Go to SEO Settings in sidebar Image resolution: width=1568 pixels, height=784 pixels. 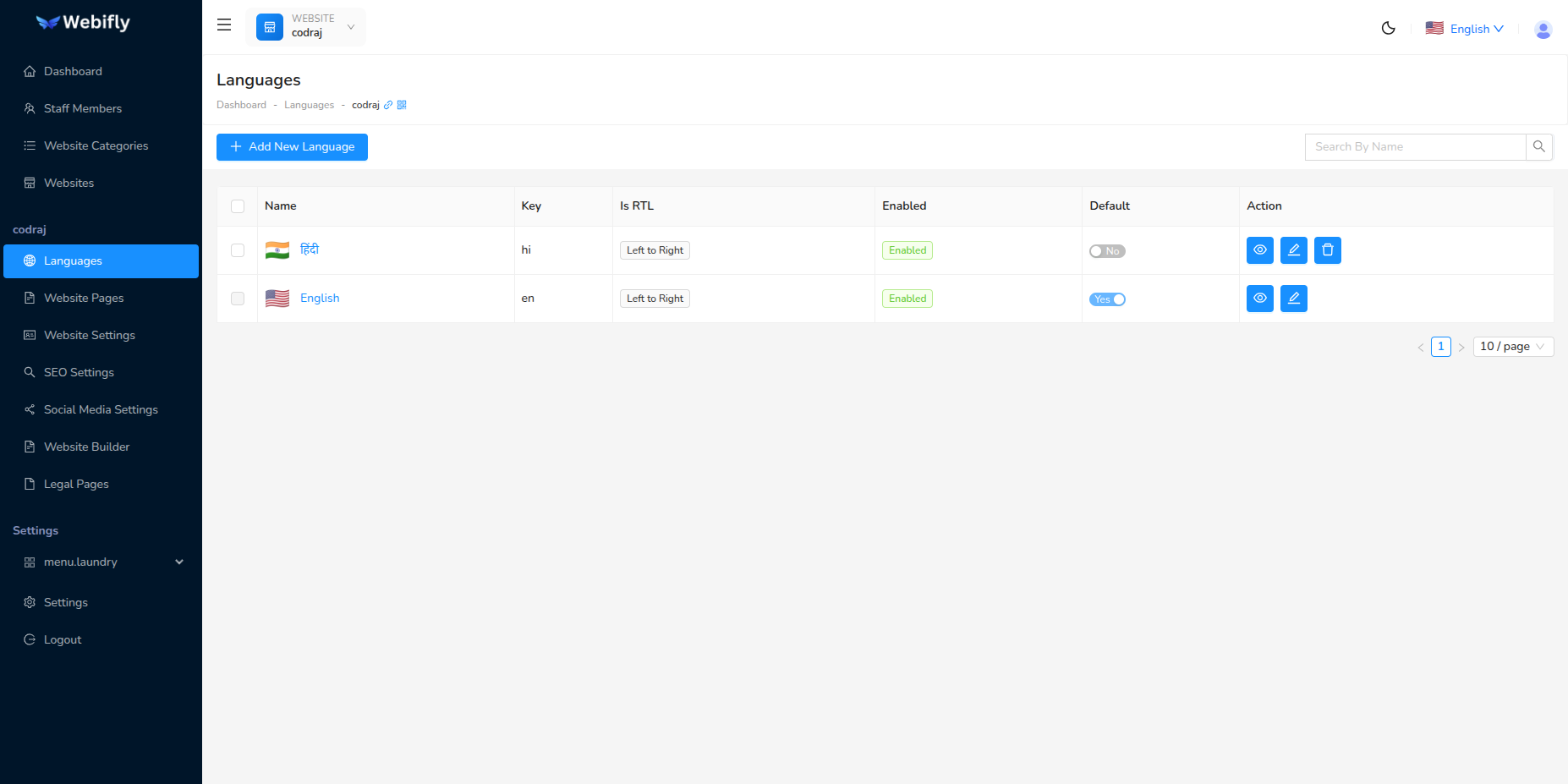coord(79,372)
